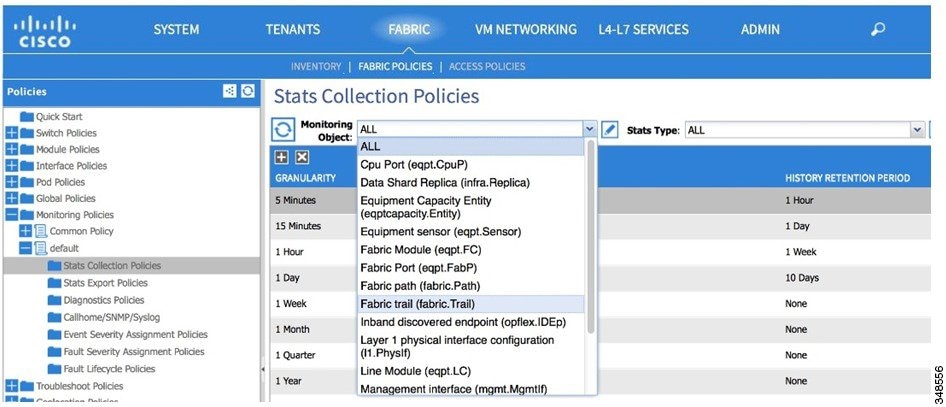Click the Stats Export Policies folder icon
This screenshot has height=407, width=946.
(x=54, y=283)
